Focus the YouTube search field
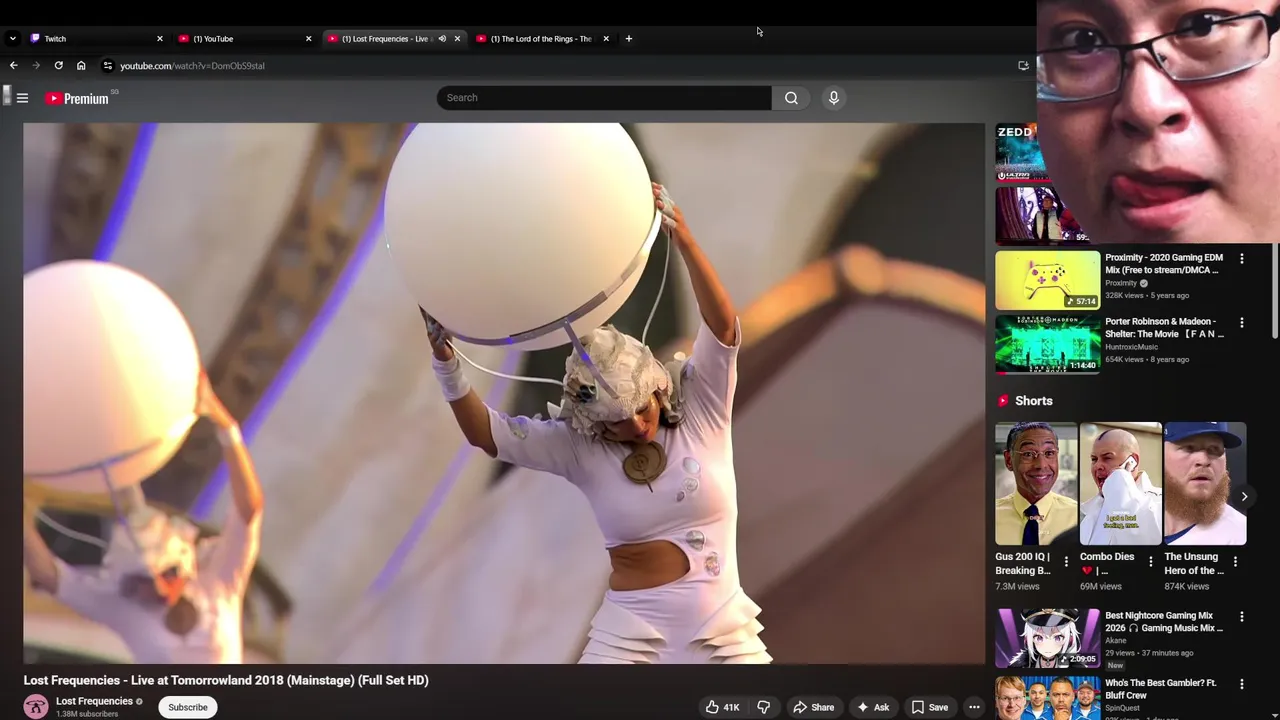The height and width of the screenshot is (720, 1280). tap(604, 98)
